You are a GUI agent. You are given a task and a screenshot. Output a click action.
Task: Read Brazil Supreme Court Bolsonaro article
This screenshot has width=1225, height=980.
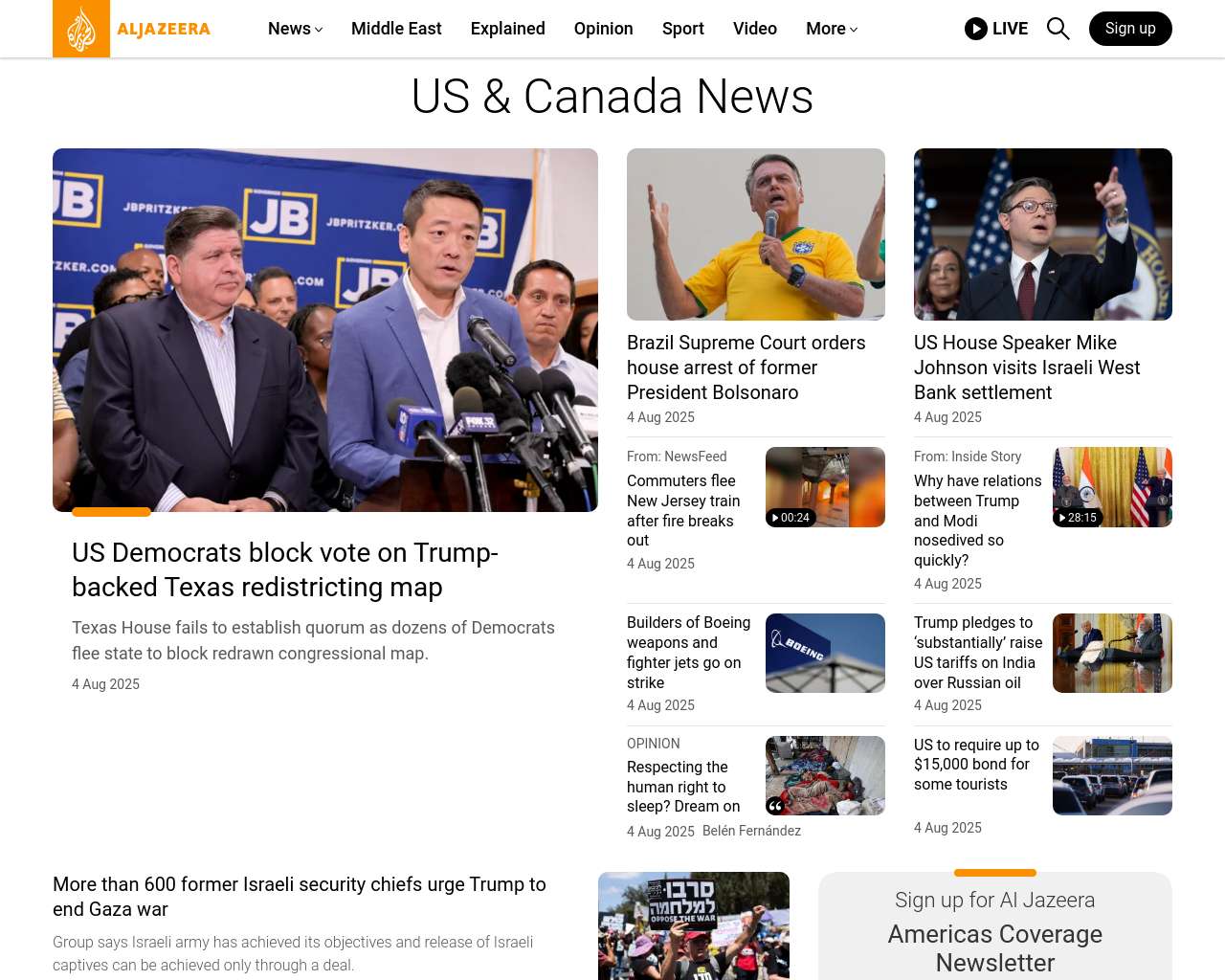(746, 367)
